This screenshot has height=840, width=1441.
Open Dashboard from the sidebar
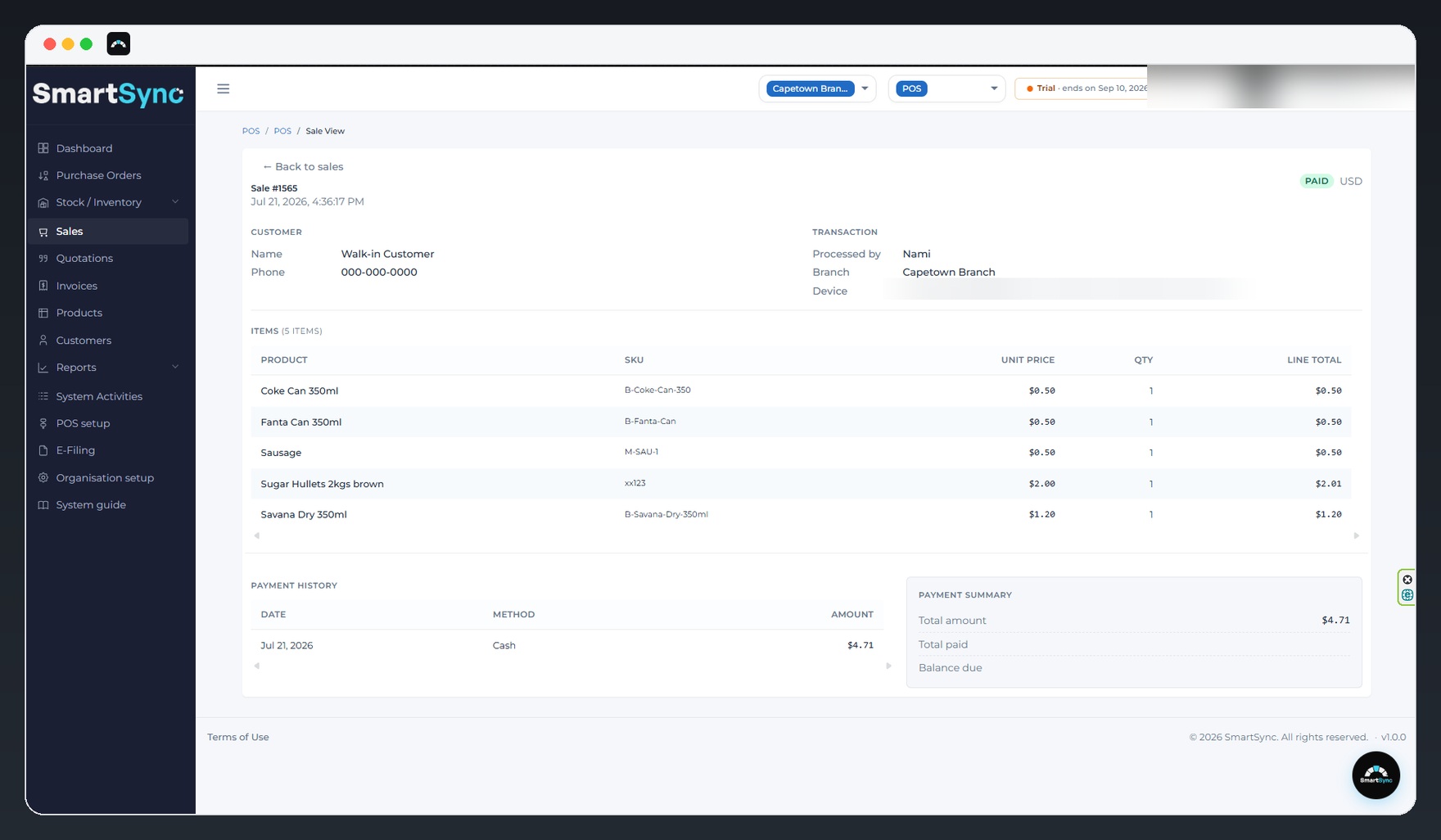click(84, 148)
